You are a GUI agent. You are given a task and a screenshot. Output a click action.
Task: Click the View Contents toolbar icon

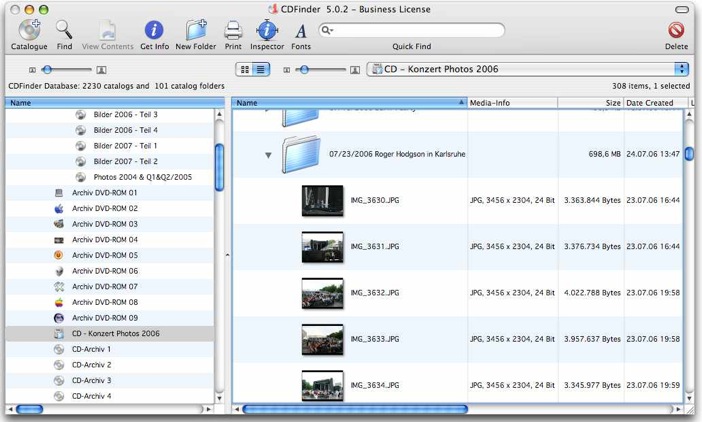pyautogui.click(x=107, y=30)
